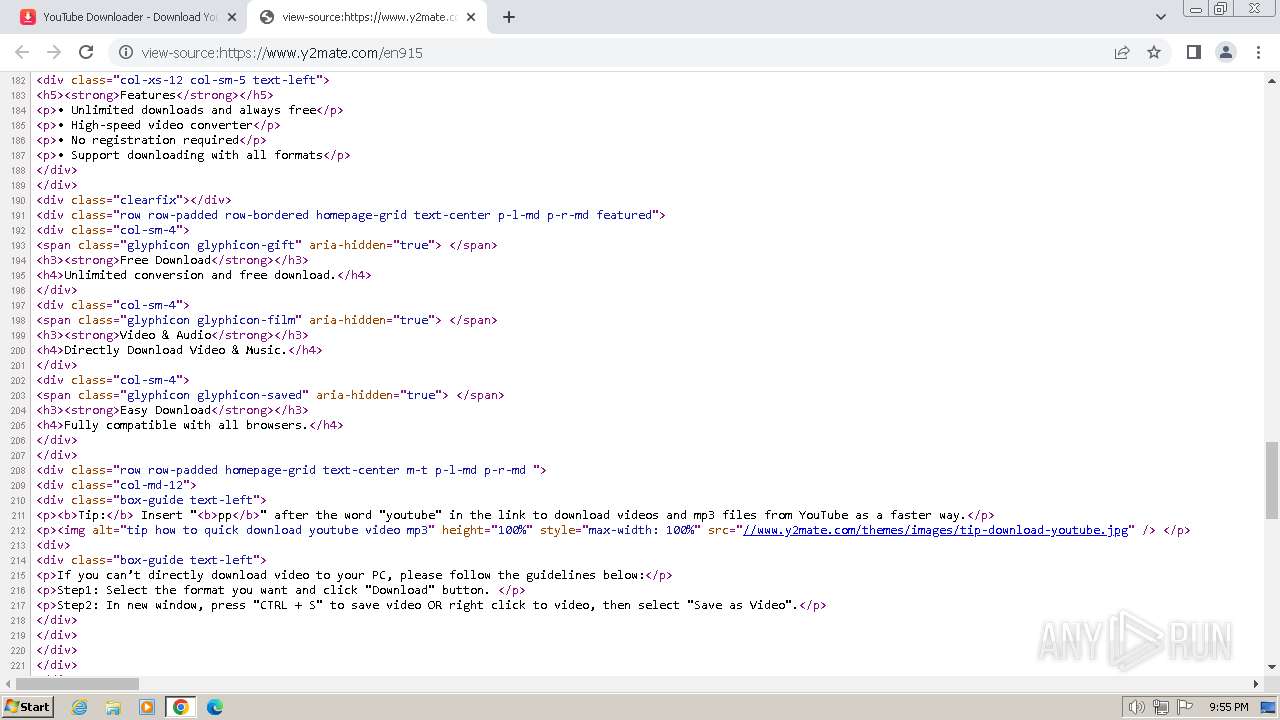This screenshot has width=1280, height=720.
Task: Click "High-speed video converter" text
Action: coord(161,125)
